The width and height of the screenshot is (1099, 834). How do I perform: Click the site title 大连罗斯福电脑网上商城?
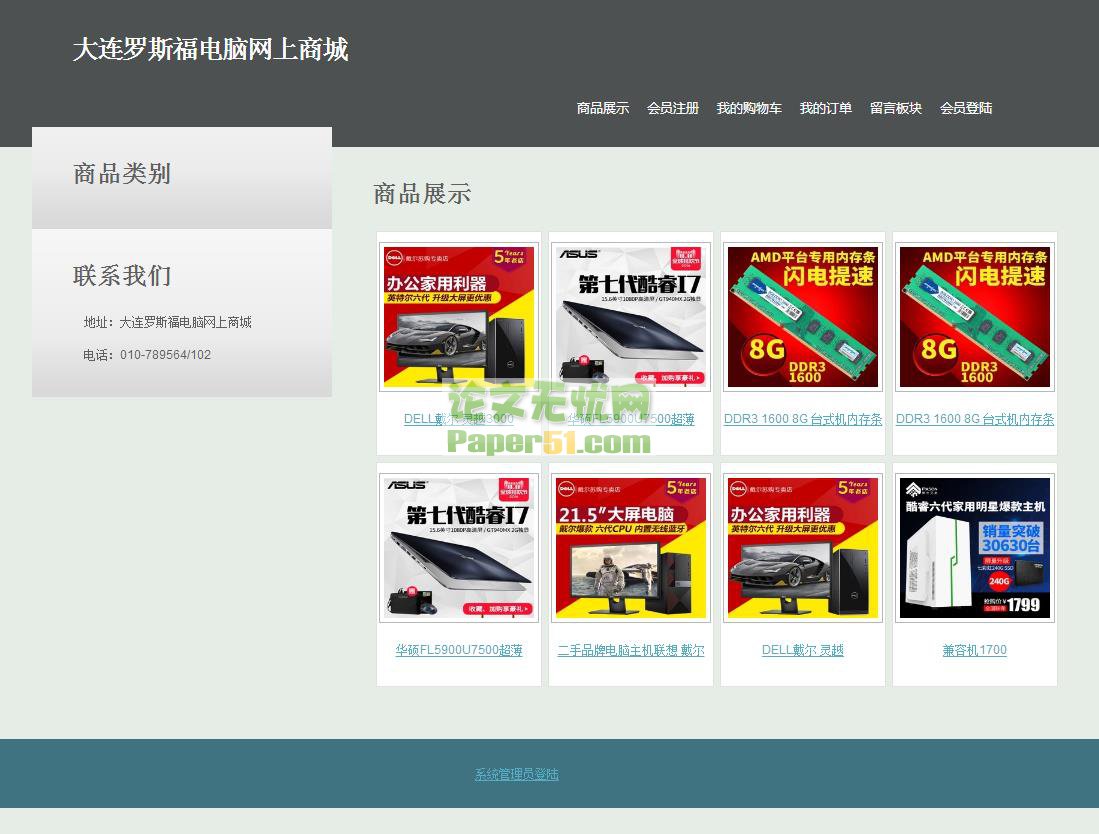pos(210,49)
